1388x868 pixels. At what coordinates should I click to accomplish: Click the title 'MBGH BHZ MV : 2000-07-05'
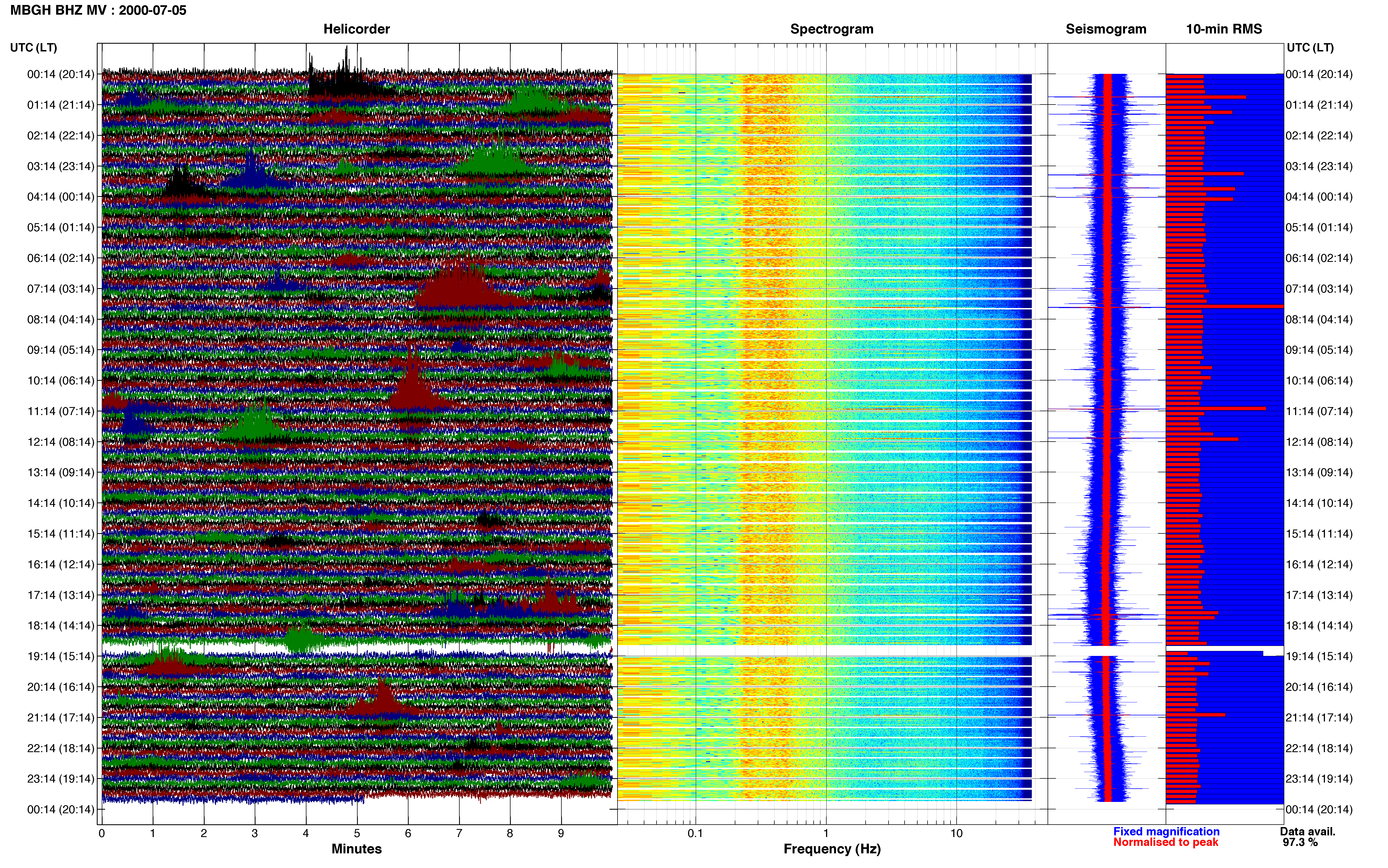(98, 10)
